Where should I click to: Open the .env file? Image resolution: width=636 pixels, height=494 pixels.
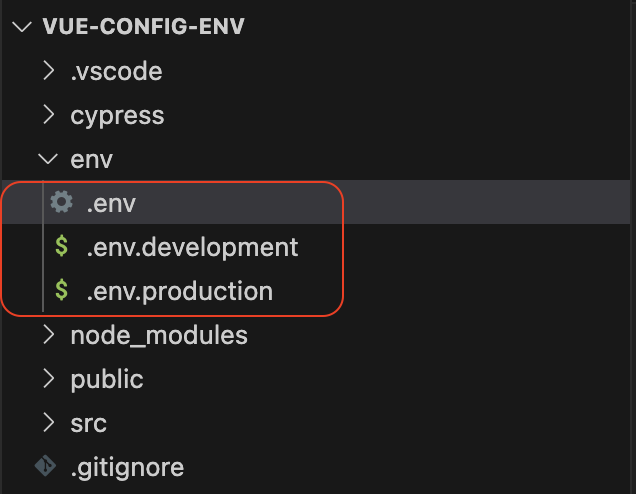coord(111,204)
